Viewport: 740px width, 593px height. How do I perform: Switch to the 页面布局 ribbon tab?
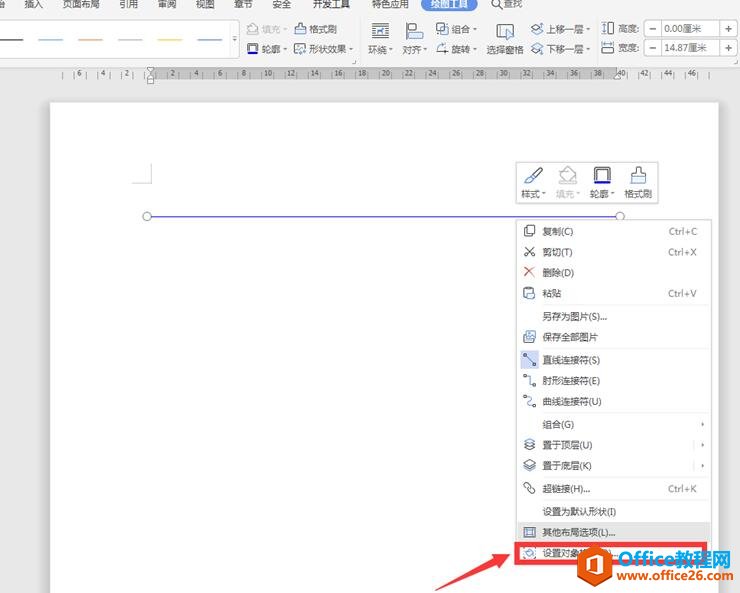[81, 5]
